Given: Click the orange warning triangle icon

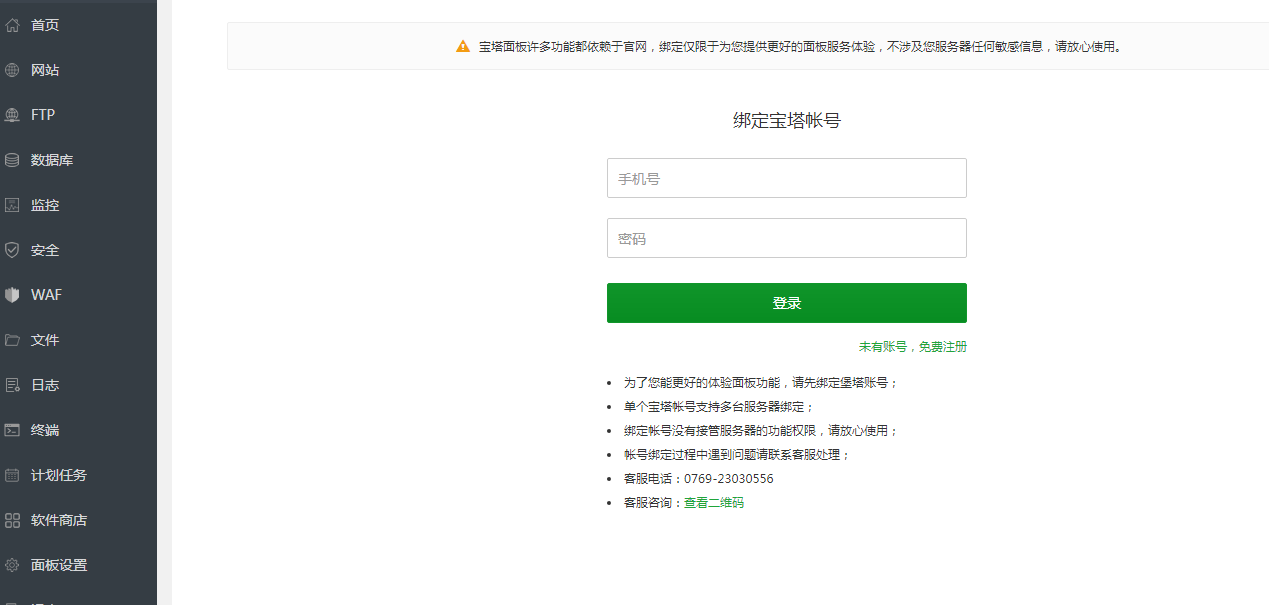Looking at the screenshot, I should pyautogui.click(x=463, y=46).
